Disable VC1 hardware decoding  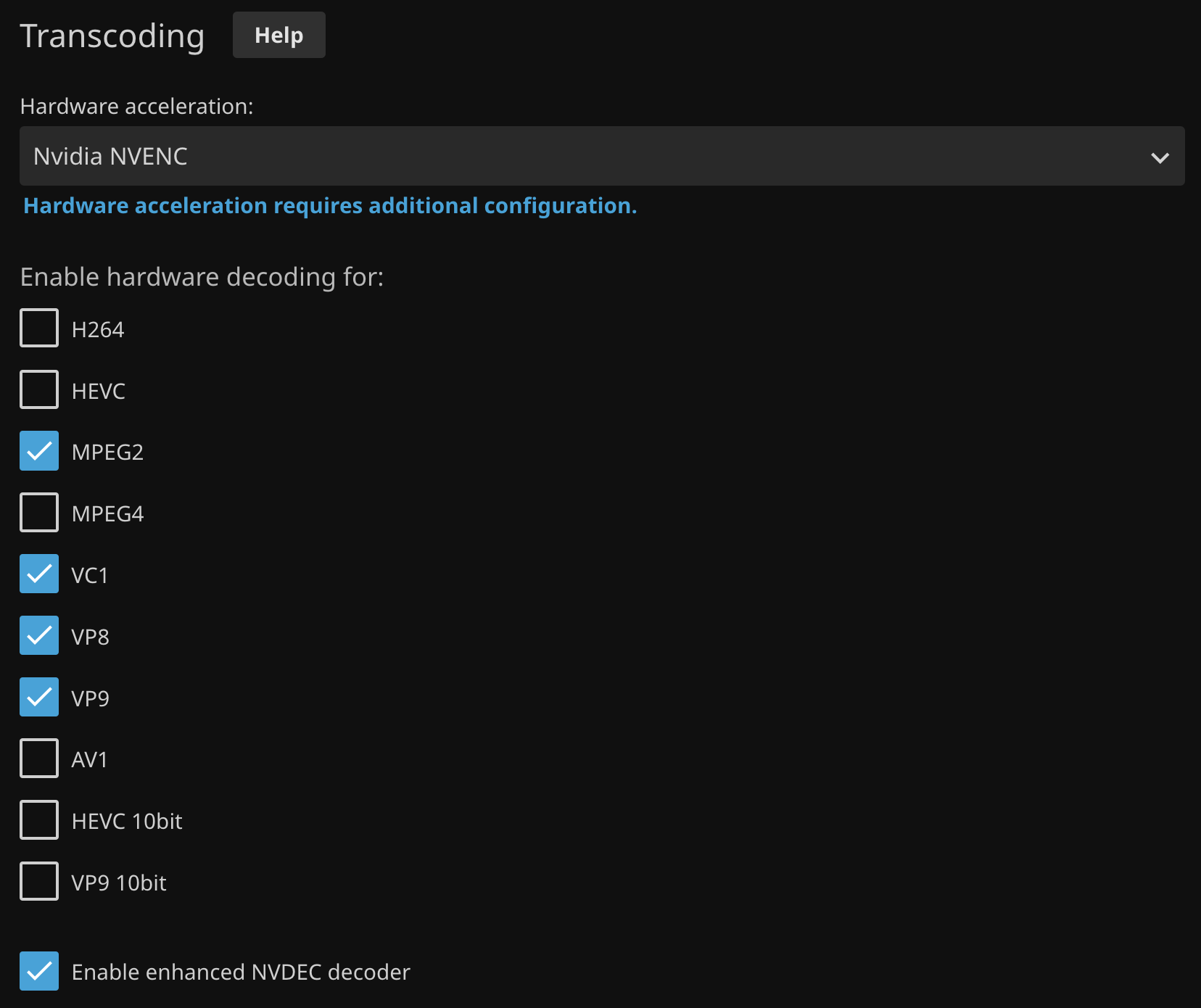(x=39, y=574)
